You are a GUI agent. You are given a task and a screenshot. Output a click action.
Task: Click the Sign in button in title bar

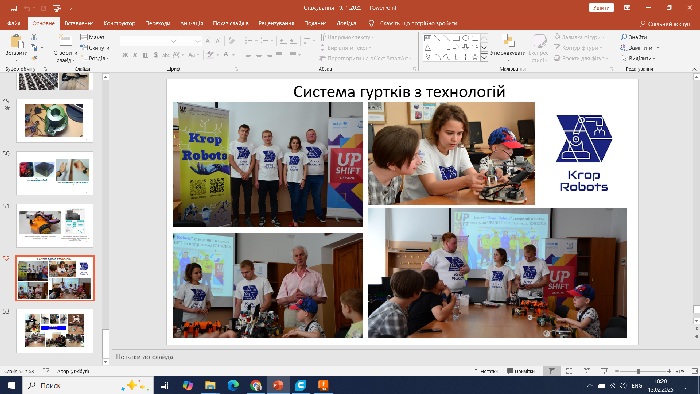pos(601,8)
